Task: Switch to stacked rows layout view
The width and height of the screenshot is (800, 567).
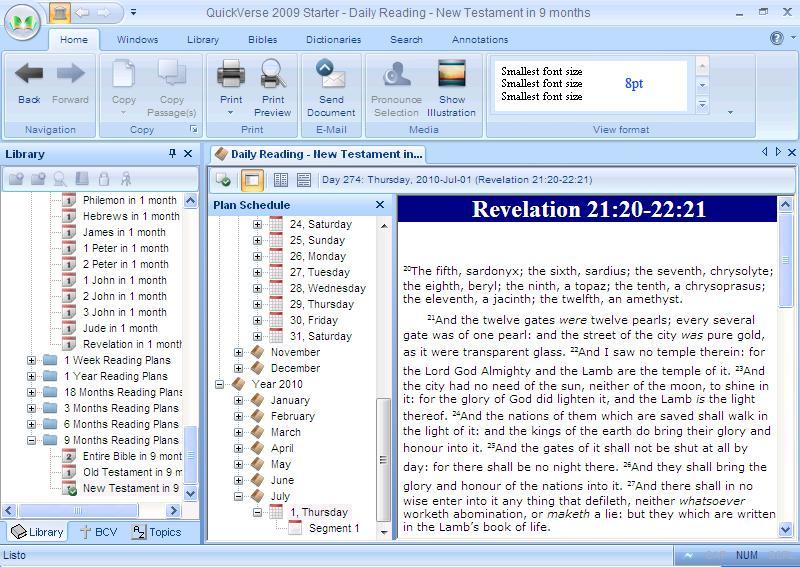Action: [x=304, y=180]
